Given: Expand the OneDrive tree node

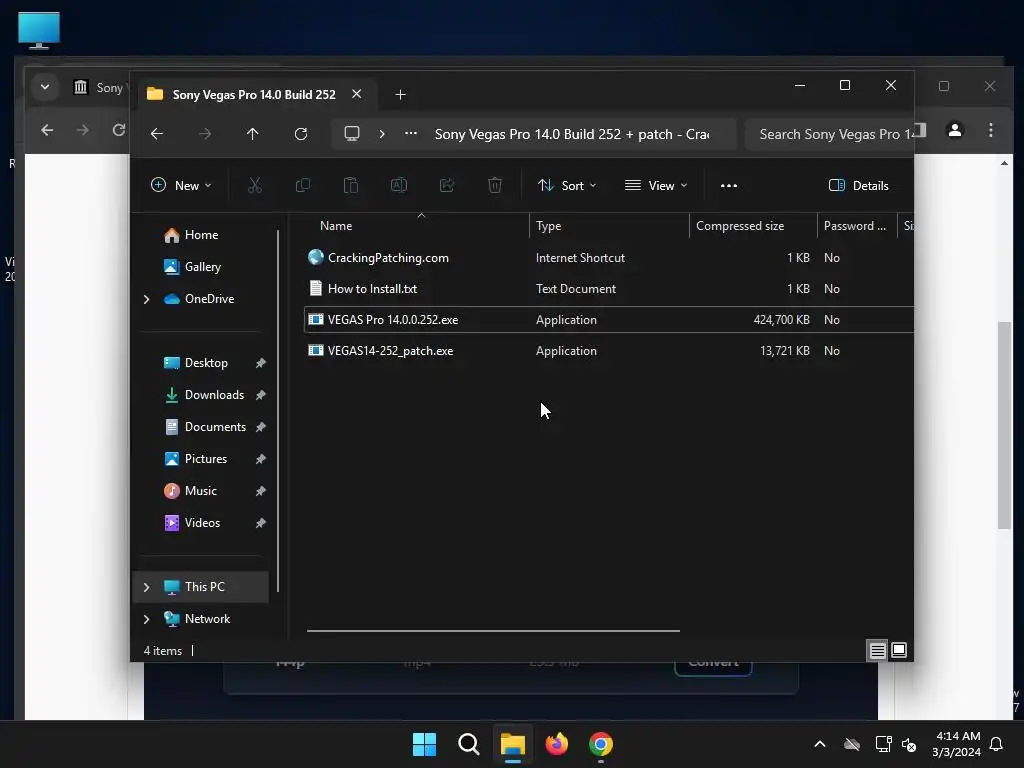Looking at the screenshot, I should 146,299.
